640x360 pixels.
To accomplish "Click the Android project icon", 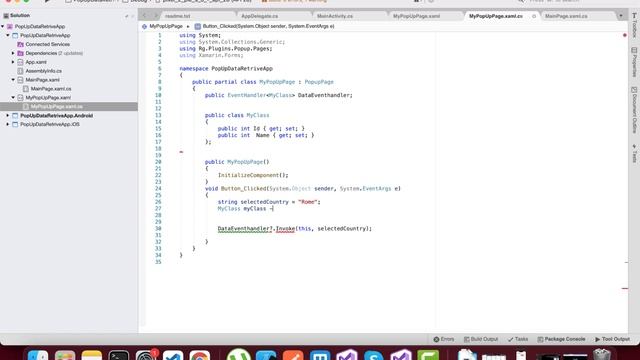I will (15, 116).
